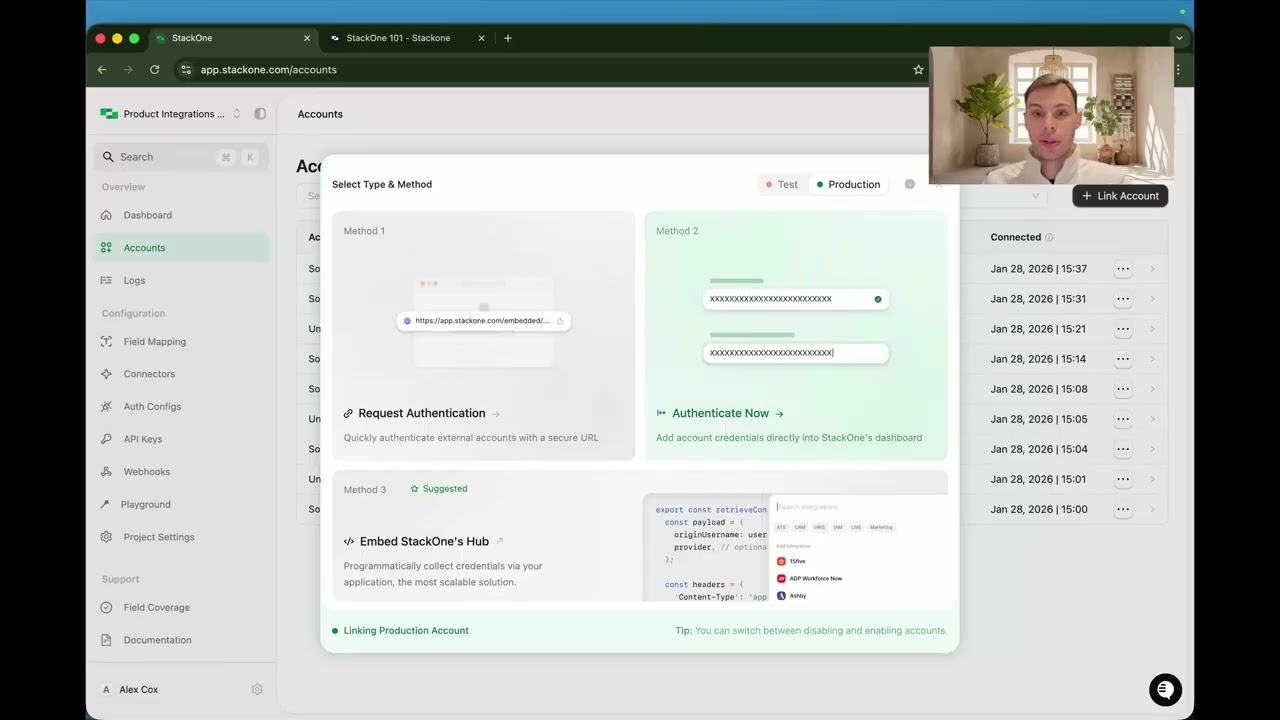Open row menu for Jan 28, 2026 | 15:04

point(1123,449)
